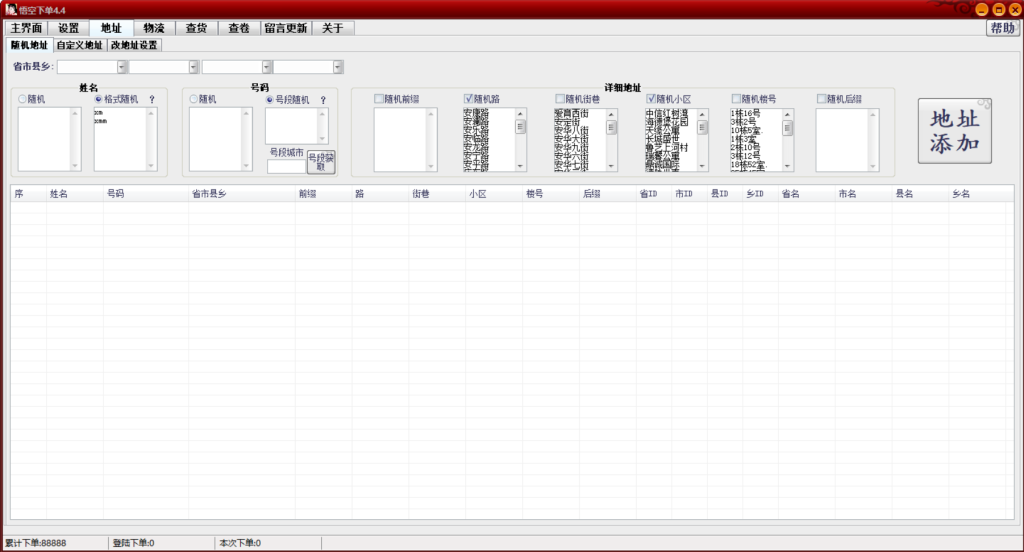Click the app icon in title bar
Image resolution: width=1024 pixels, height=552 pixels.
tap(10, 9)
